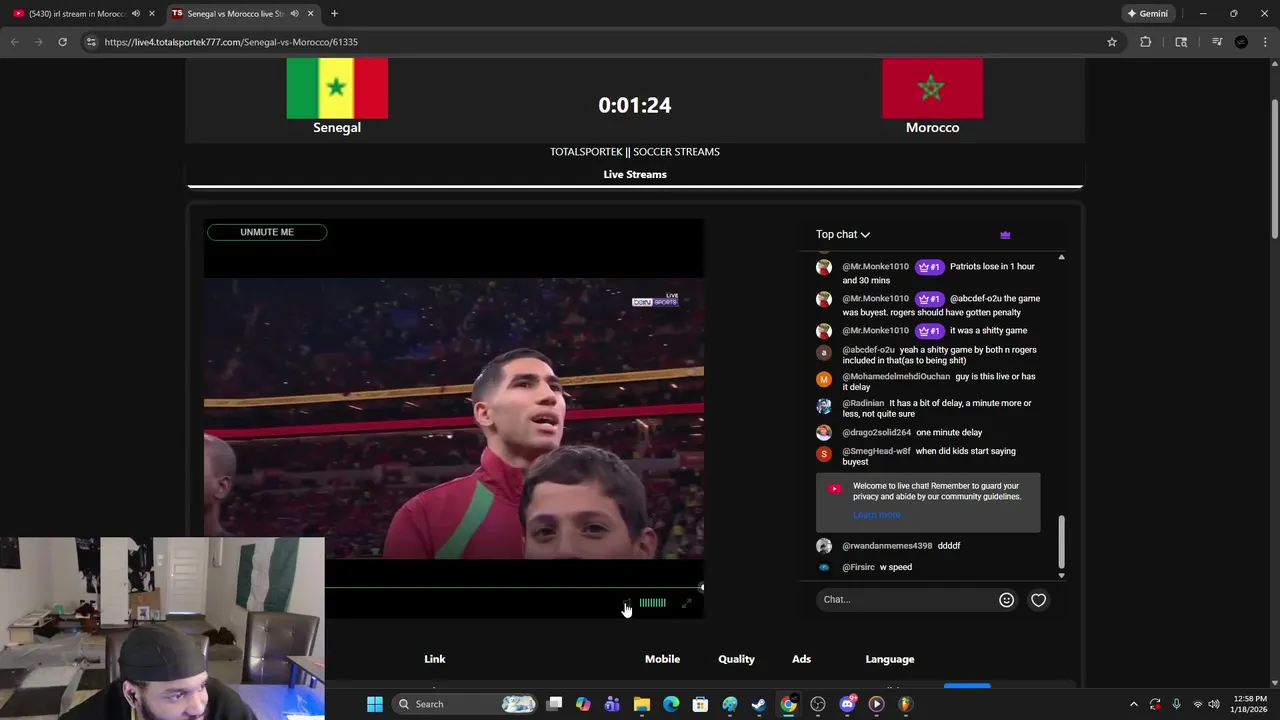Click the @Radinian username in chat
This screenshot has width=1280, height=720.
[x=863, y=403]
